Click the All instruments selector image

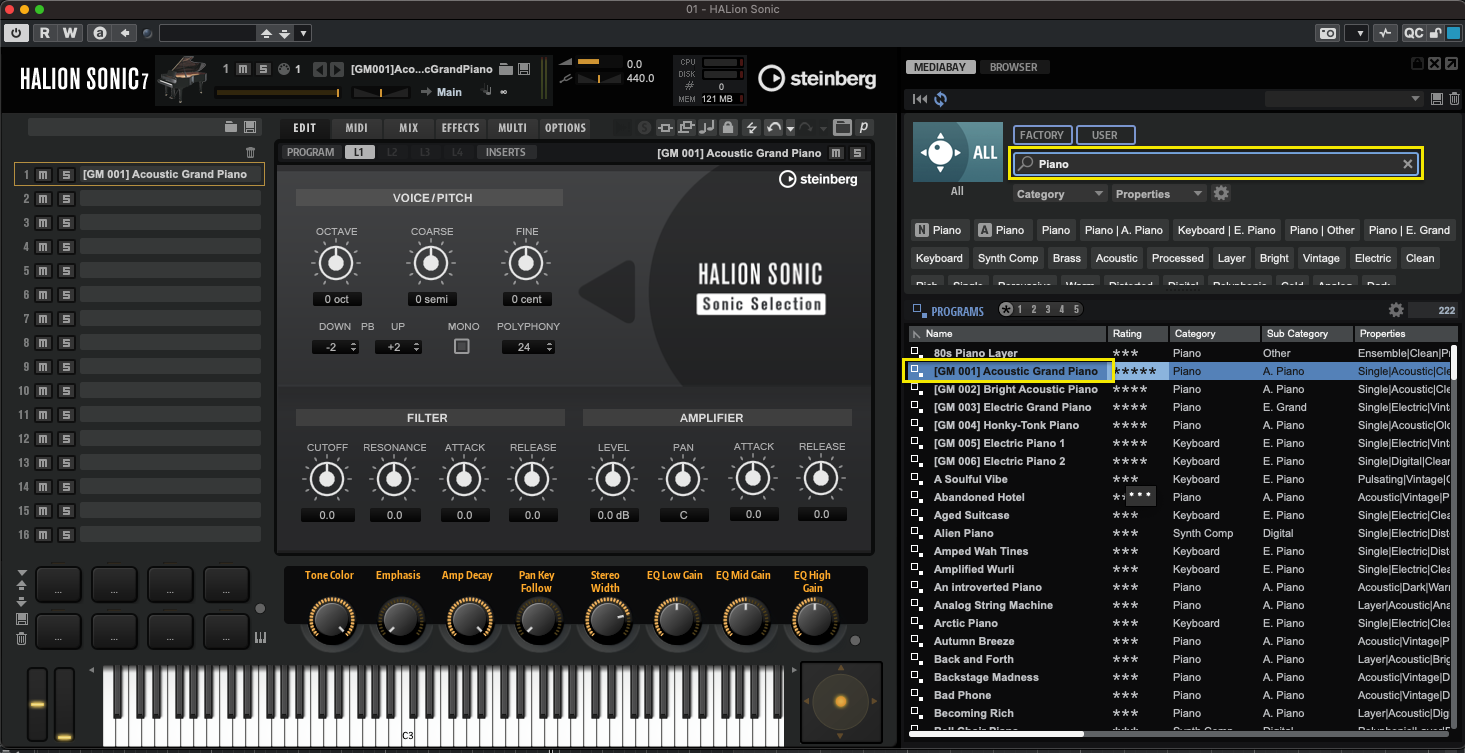click(957, 153)
